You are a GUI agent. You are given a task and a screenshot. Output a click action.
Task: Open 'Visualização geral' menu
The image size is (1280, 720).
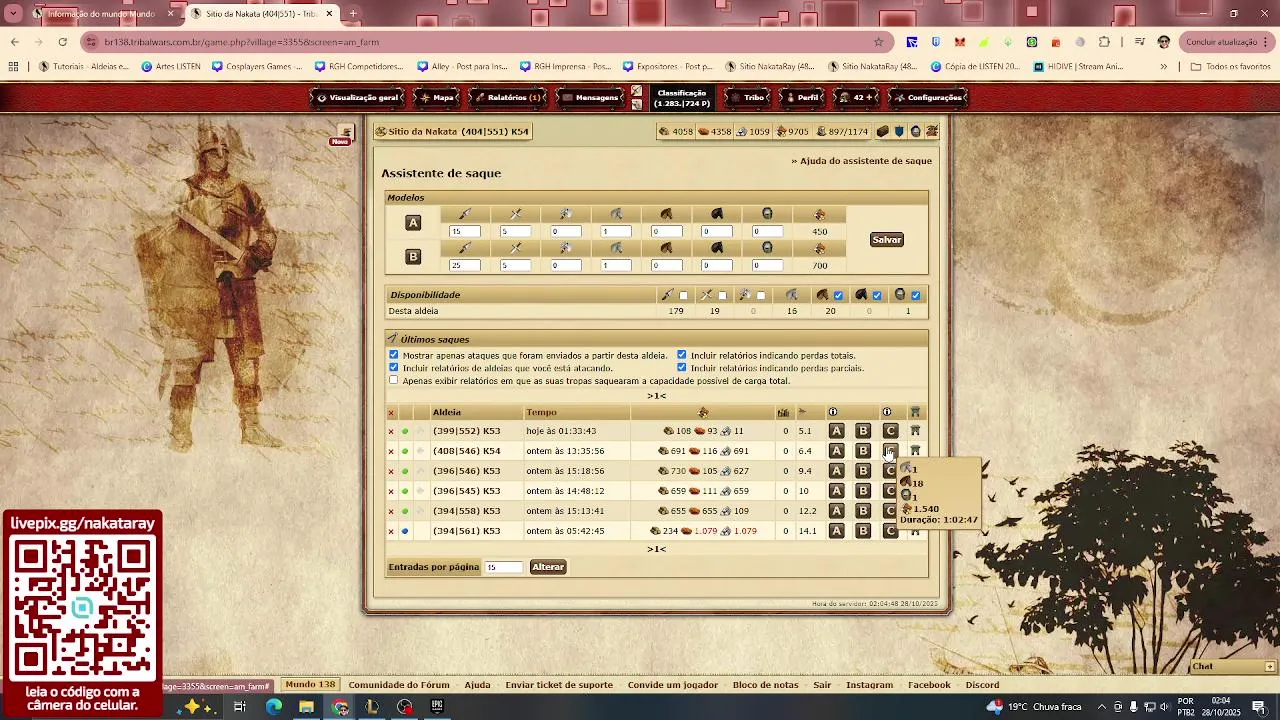pyautogui.click(x=359, y=98)
